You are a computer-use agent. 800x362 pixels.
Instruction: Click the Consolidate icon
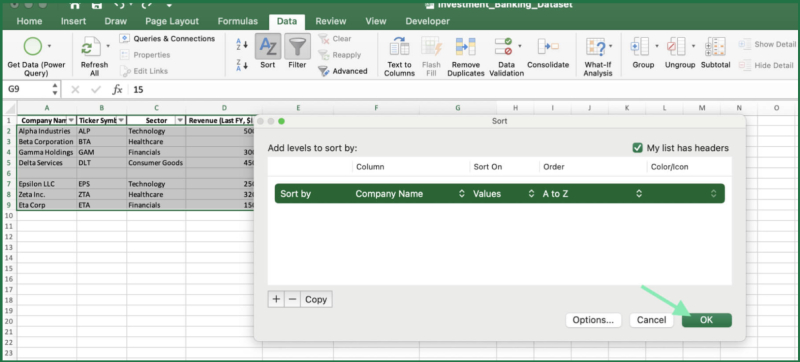(x=548, y=46)
